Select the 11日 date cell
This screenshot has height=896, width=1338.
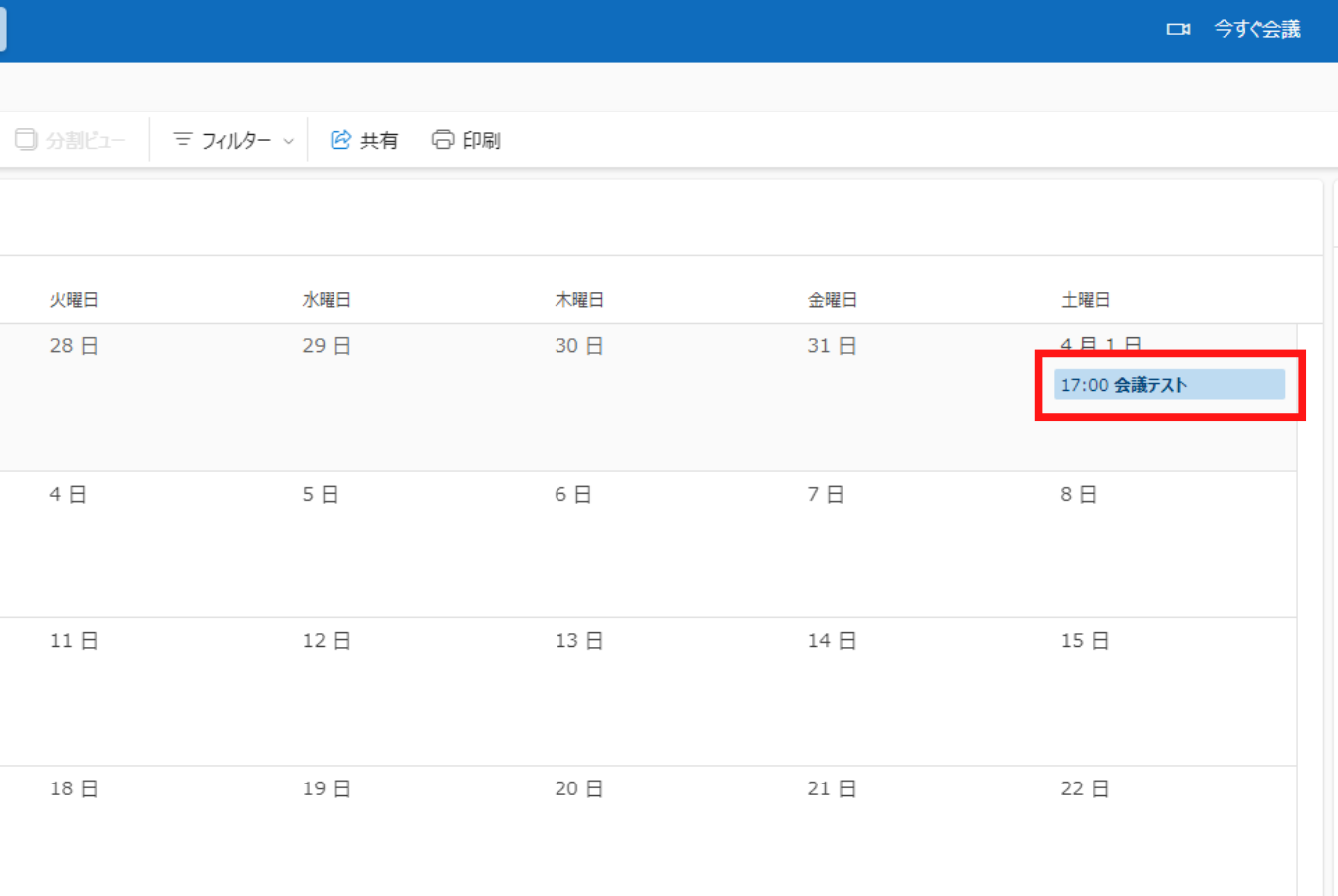pos(74,640)
